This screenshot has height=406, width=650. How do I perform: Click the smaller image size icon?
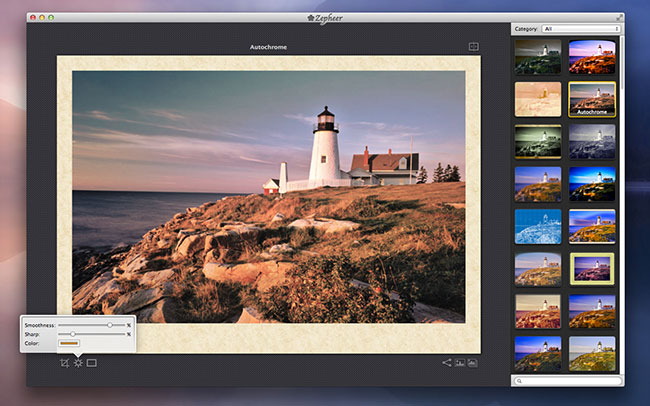point(459,362)
